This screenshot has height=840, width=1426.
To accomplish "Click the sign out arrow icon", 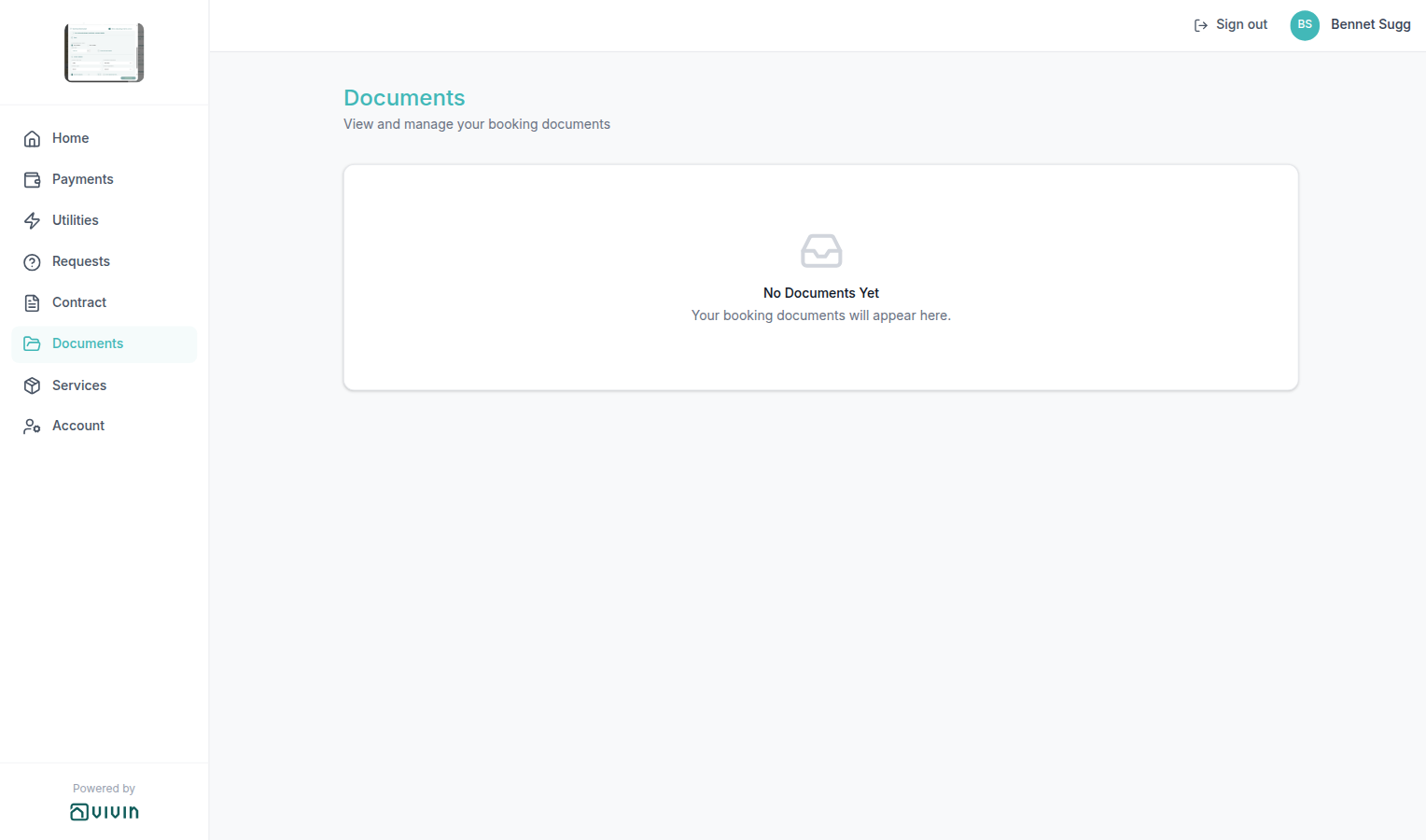I will (x=1201, y=25).
